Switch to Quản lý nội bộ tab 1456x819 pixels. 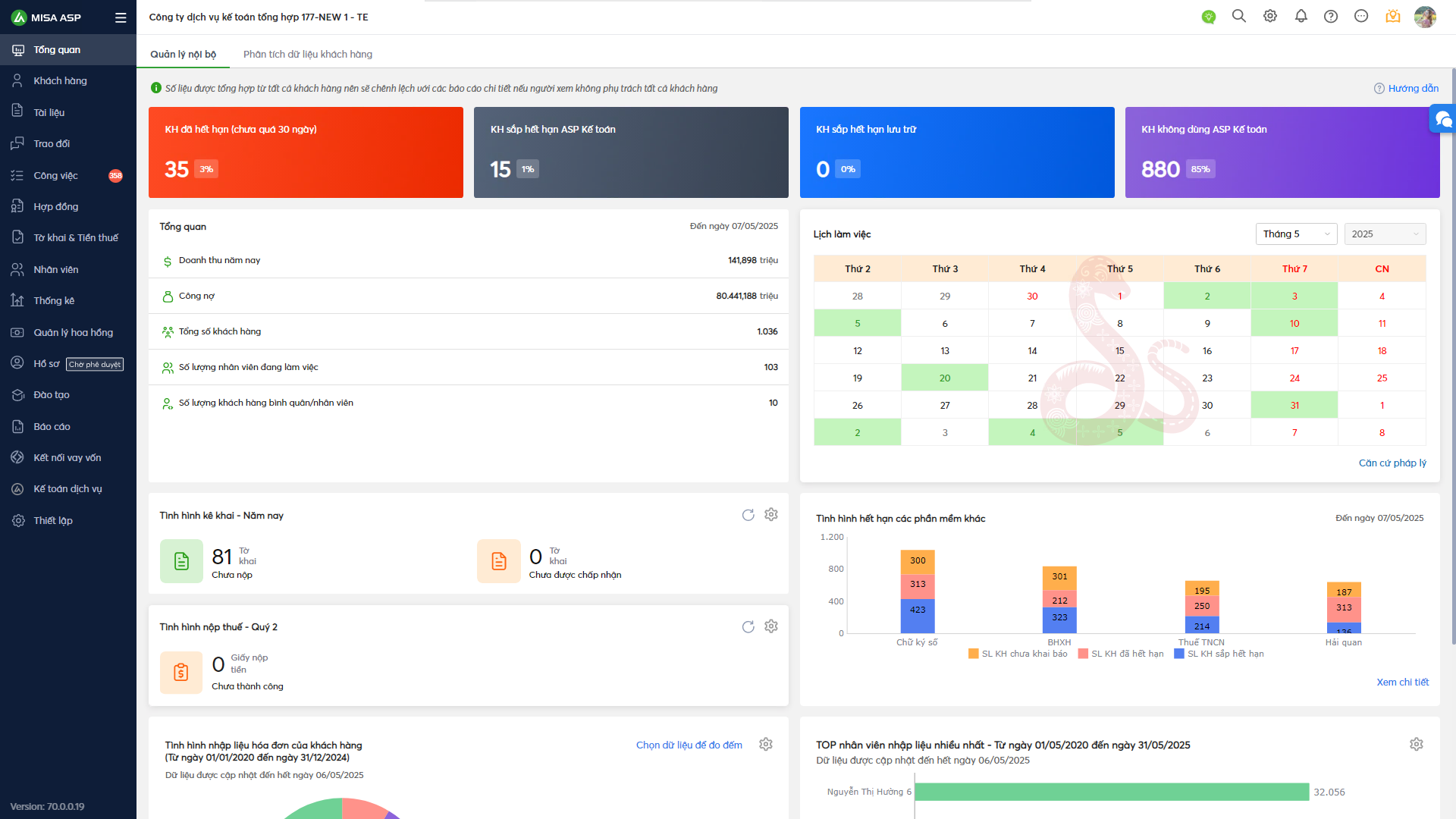pos(183,54)
